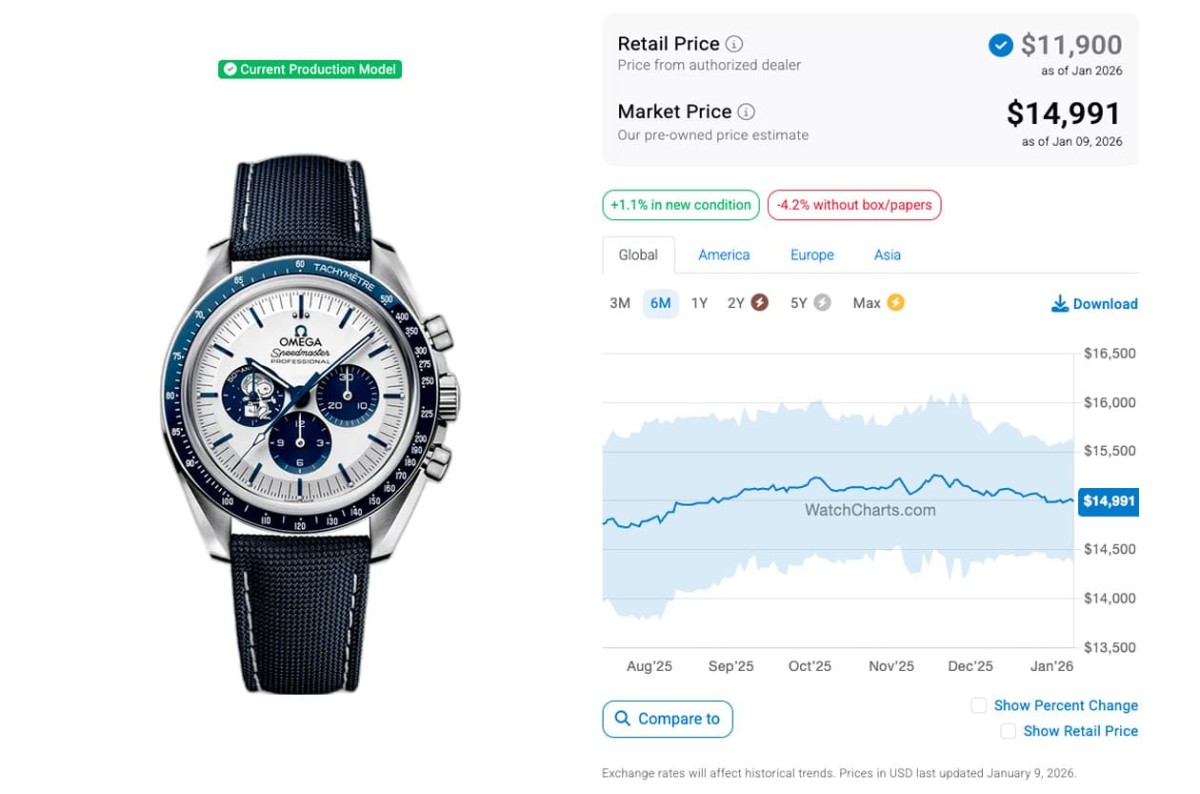Choose the 1Y time range
The image size is (1200, 794).
pos(699,303)
